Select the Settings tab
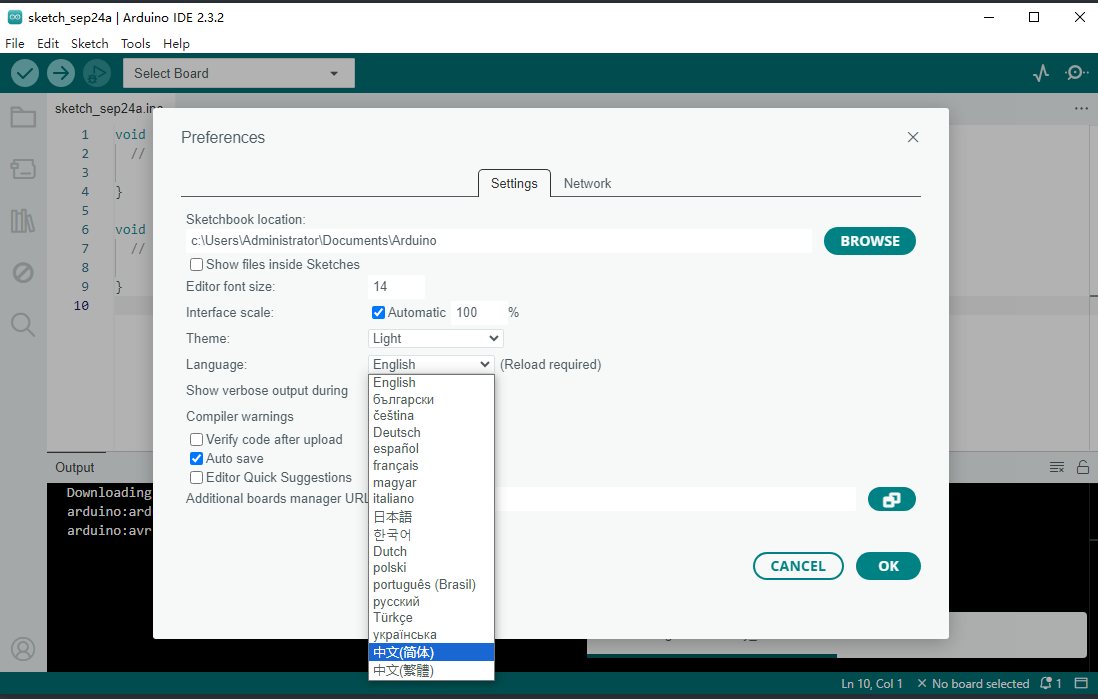Screen dimensions: 1098x699 [x=514, y=184]
